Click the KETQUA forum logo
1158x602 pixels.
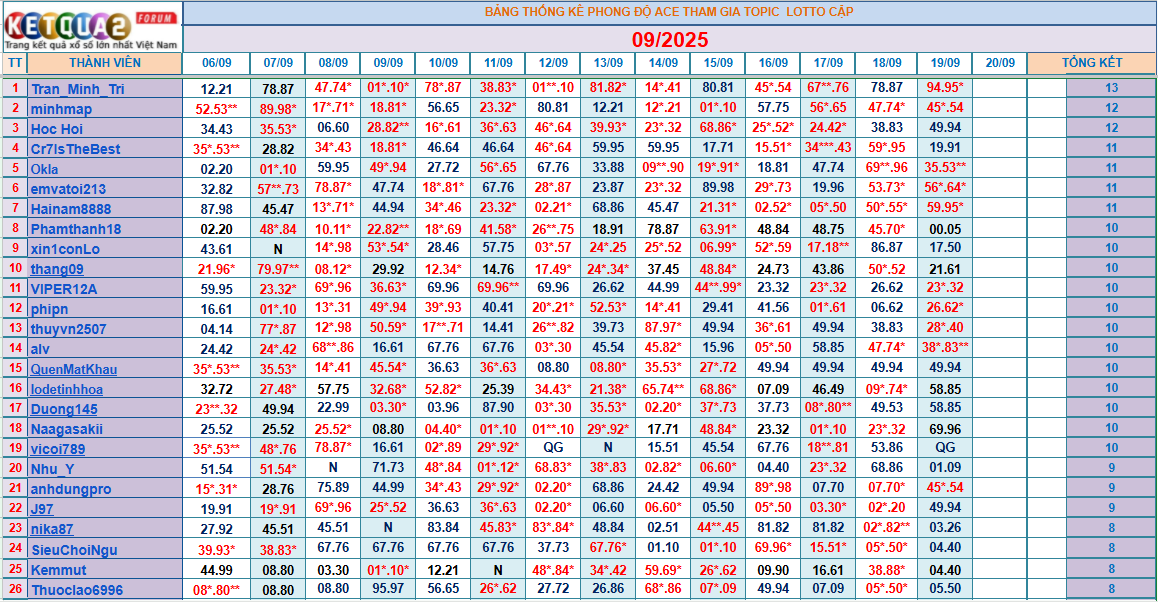(x=91, y=27)
